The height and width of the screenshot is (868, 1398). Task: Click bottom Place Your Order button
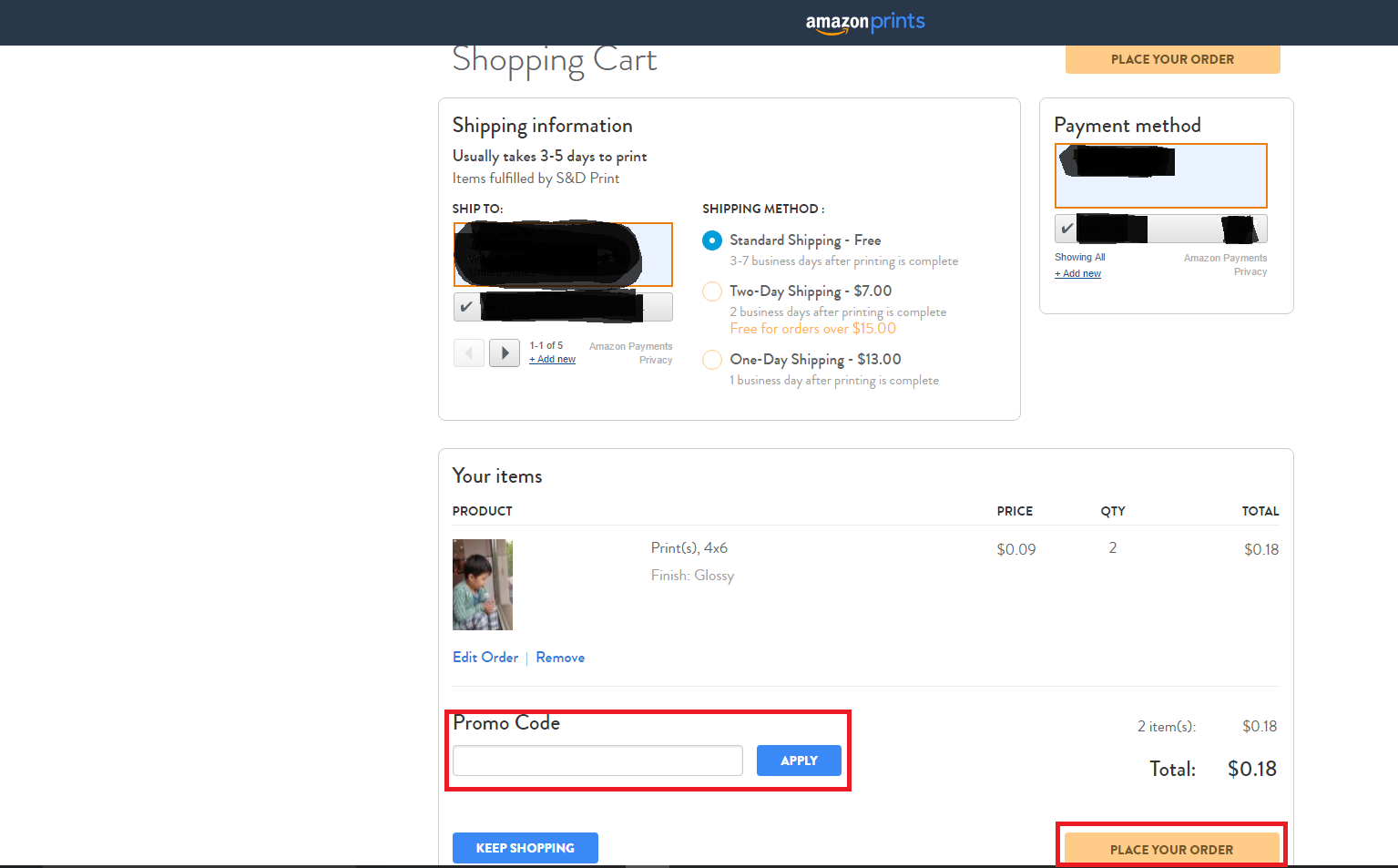(x=1171, y=849)
